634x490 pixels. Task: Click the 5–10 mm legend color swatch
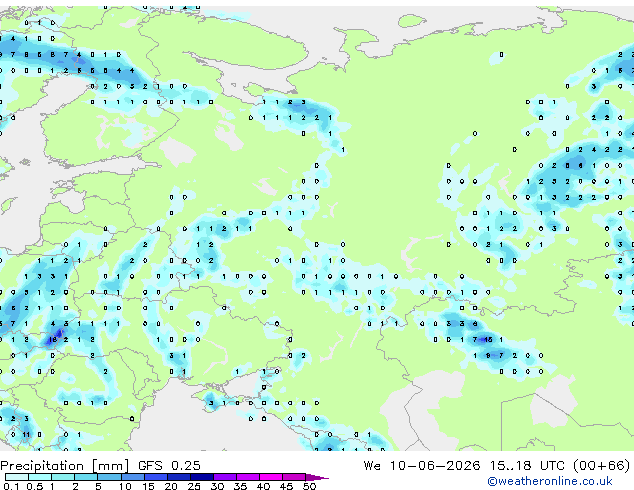click(x=110, y=477)
